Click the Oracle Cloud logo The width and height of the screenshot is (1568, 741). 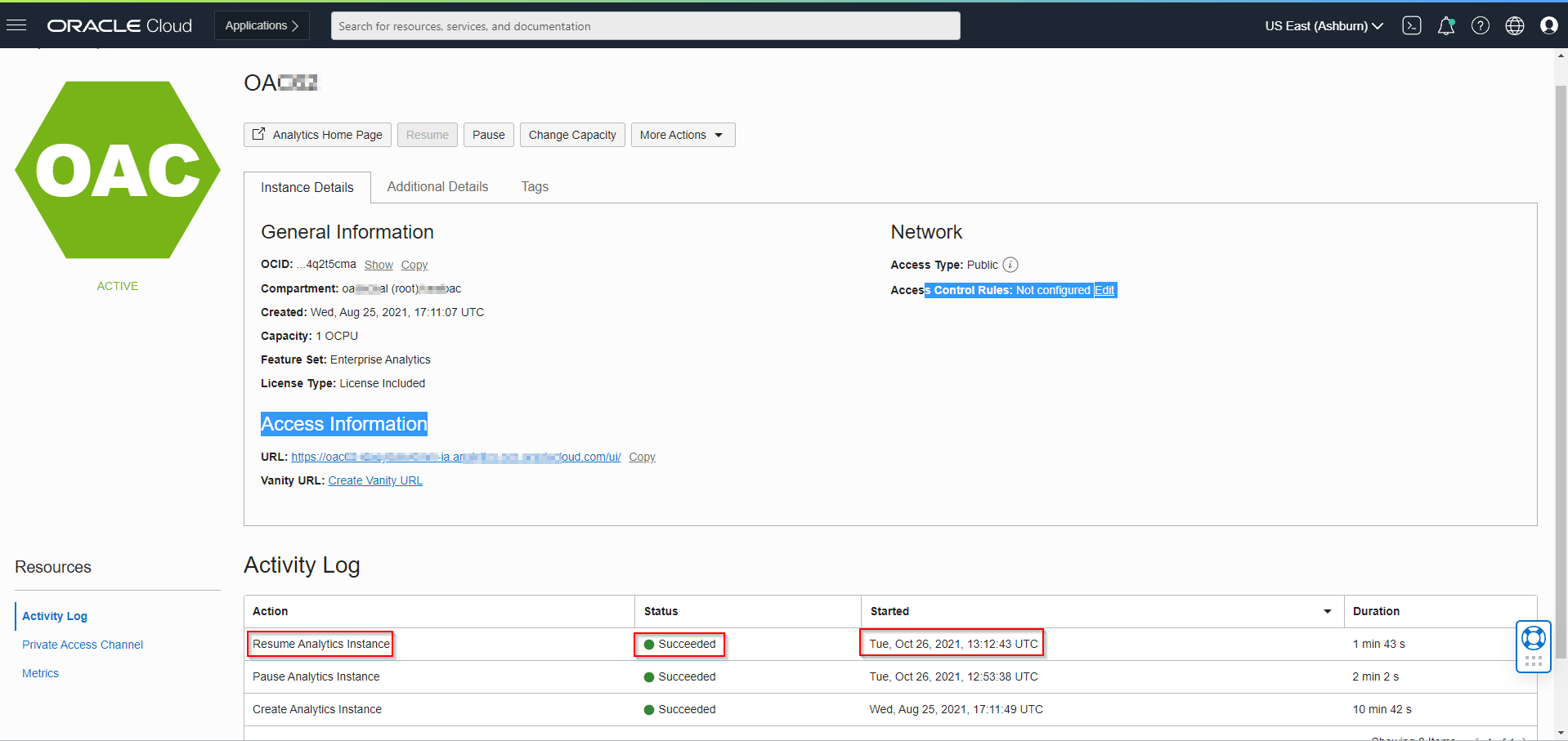tap(119, 26)
